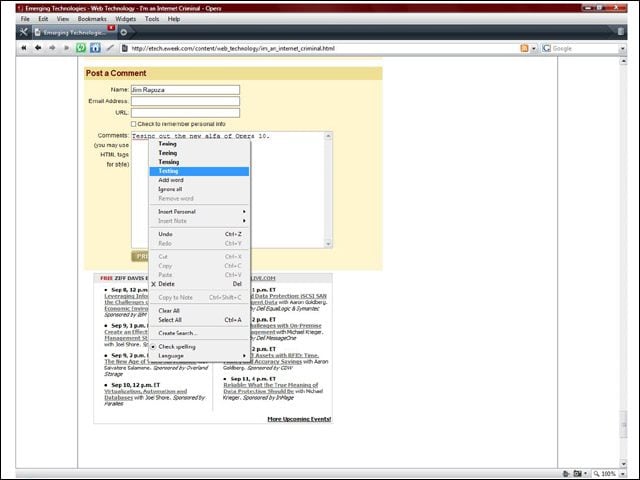This screenshot has width=640, height=480.
Task: Open the Edit menu
Action: 43,19
